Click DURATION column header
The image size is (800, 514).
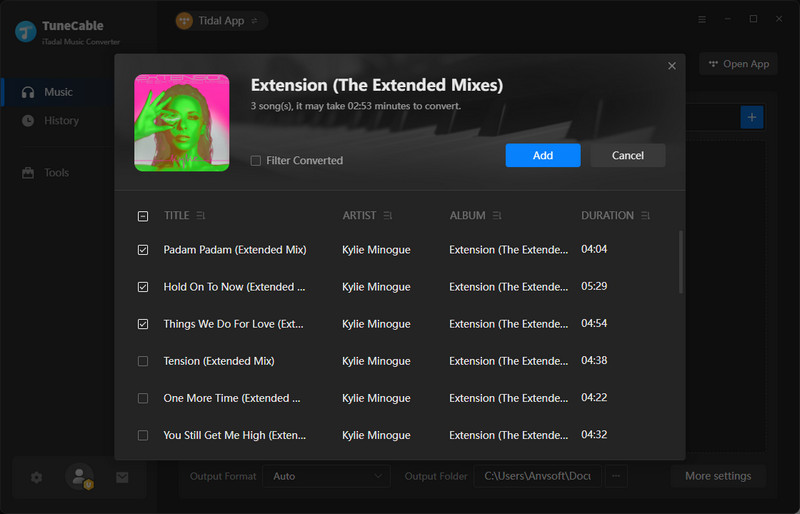coord(607,216)
